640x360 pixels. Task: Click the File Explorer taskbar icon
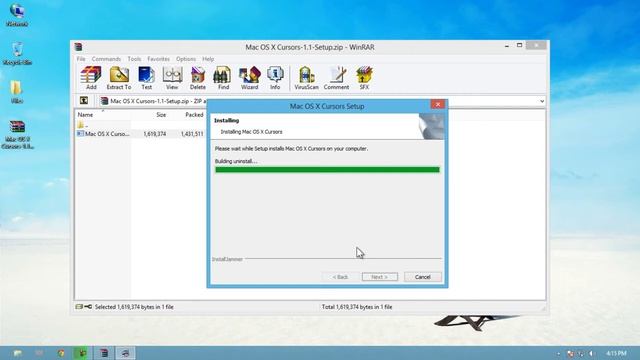(x=17, y=353)
